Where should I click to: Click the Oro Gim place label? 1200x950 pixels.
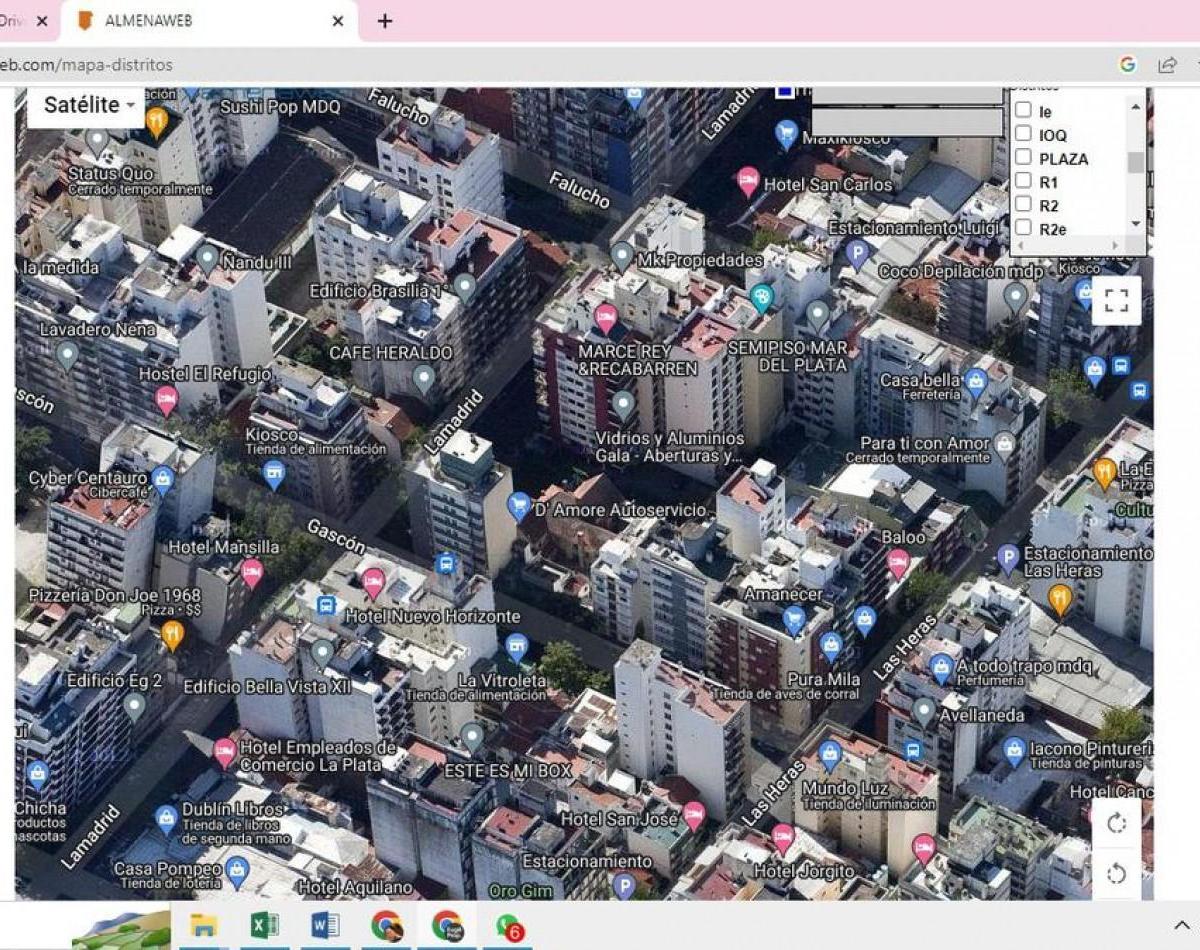(521, 891)
